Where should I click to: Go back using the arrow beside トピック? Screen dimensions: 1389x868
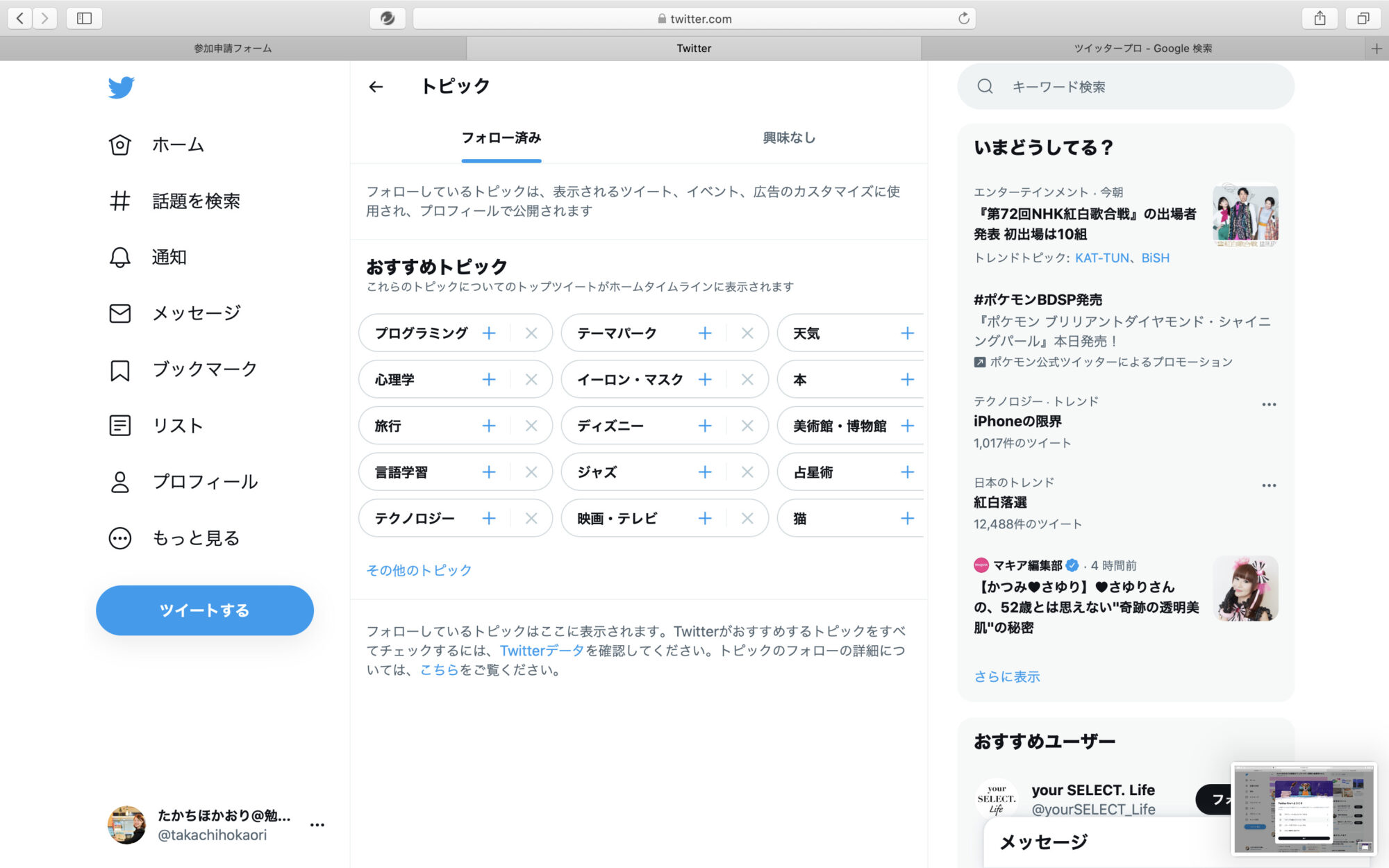coord(376,87)
